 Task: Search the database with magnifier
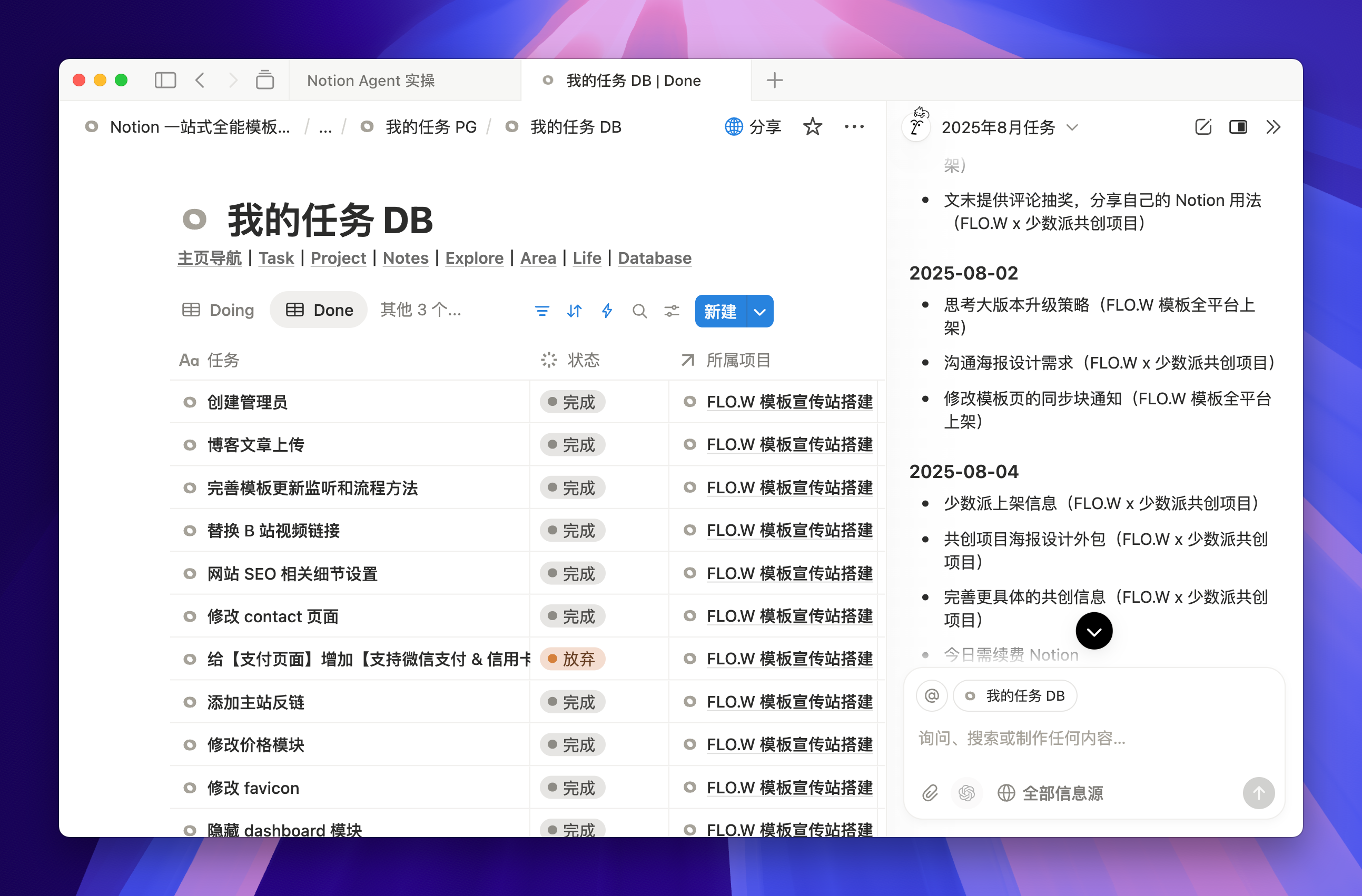pyautogui.click(x=639, y=311)
